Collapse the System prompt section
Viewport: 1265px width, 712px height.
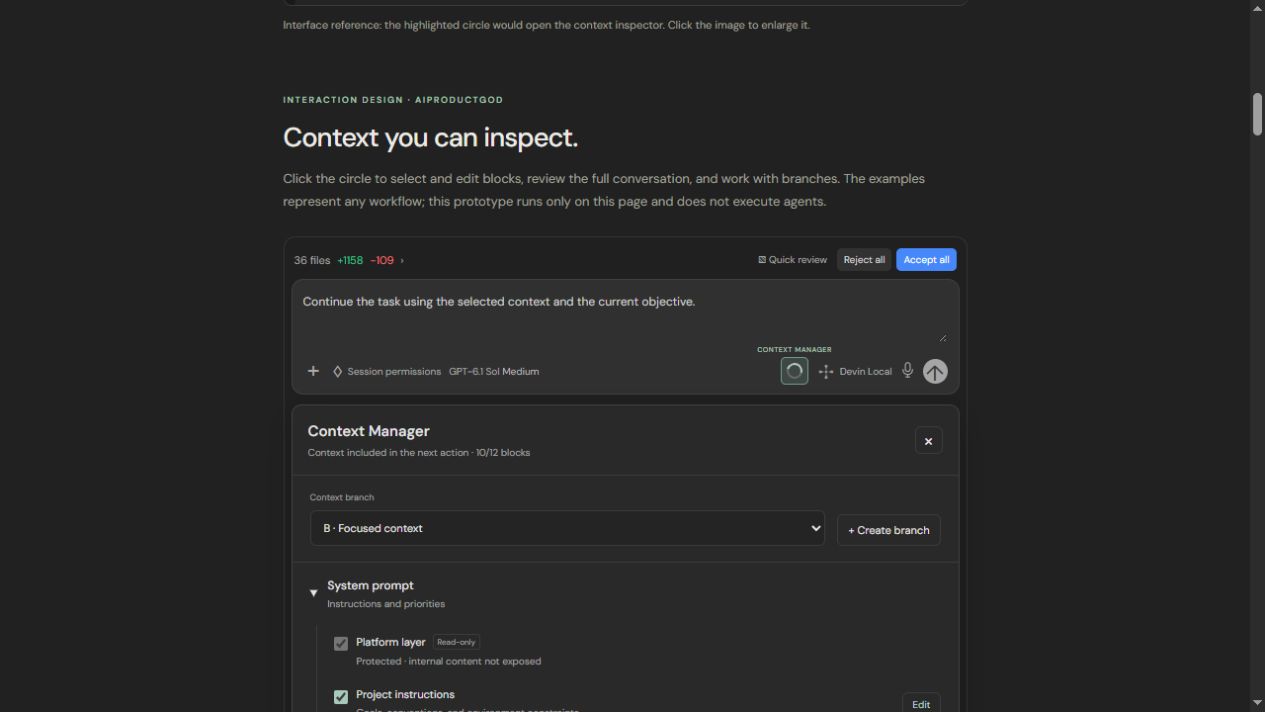[313, 593]
